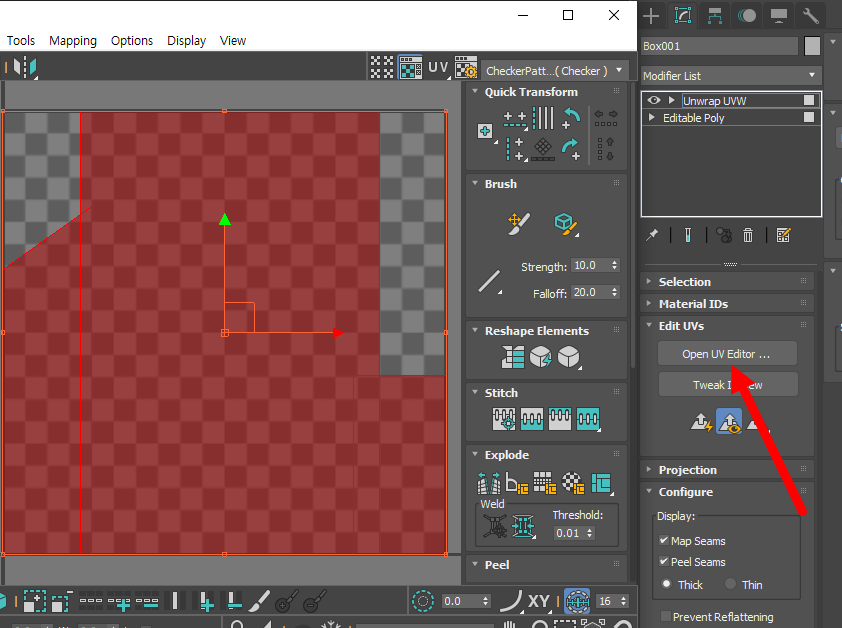Screen dimensions: 842x628
Task: Open the Options menu
Action: tap(132, 40)
